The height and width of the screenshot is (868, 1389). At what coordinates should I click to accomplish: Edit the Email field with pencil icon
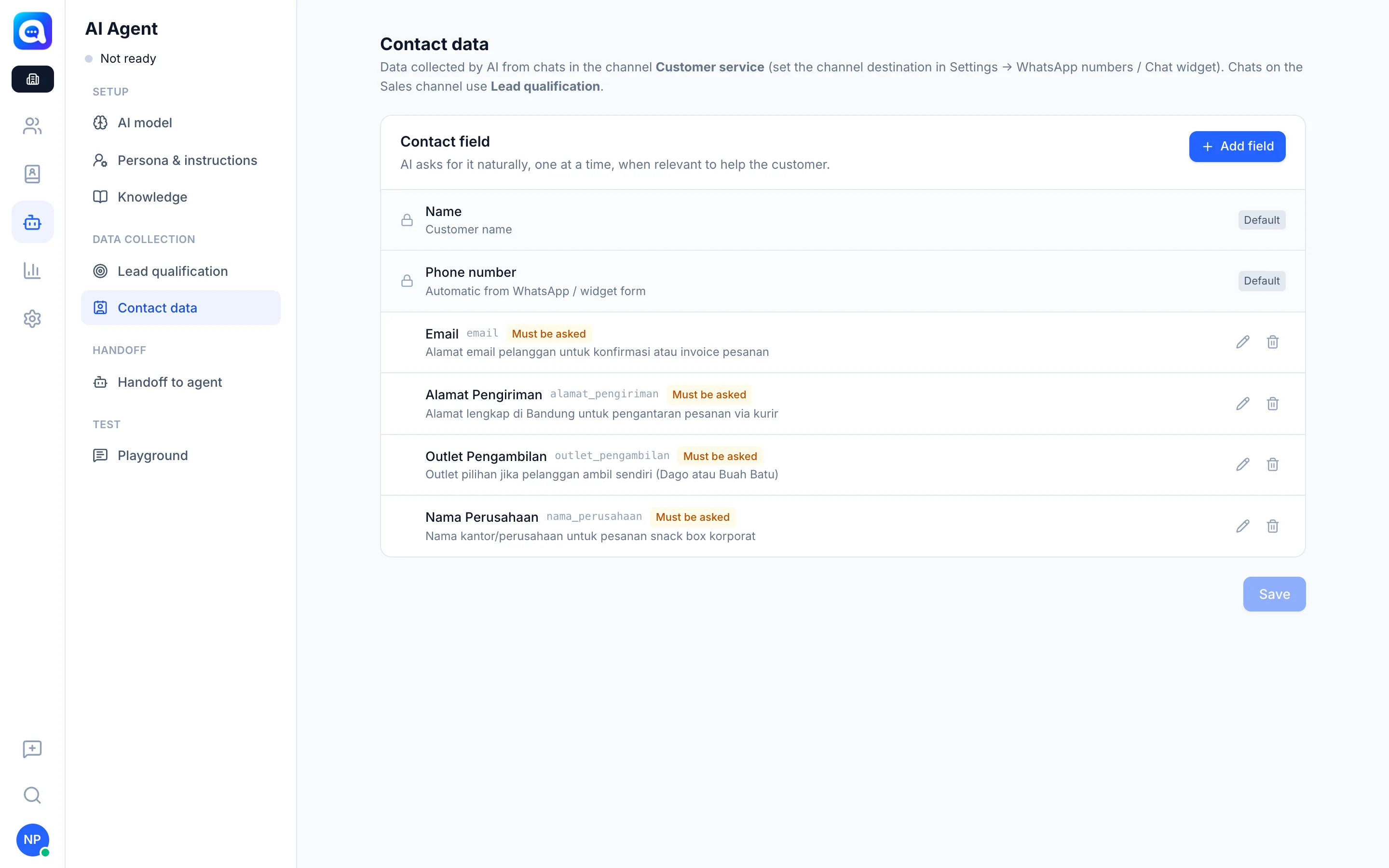click(1243, 342)
